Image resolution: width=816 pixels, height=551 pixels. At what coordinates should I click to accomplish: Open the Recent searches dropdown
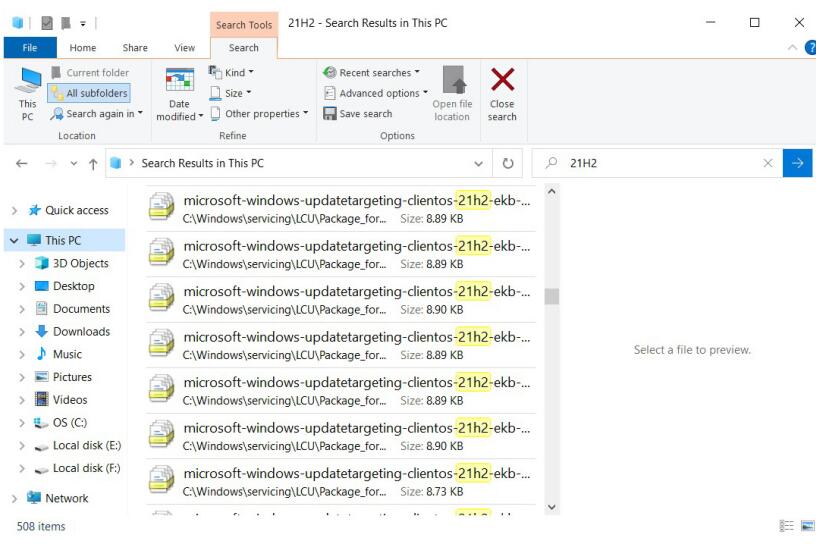(x=371, y=73)
